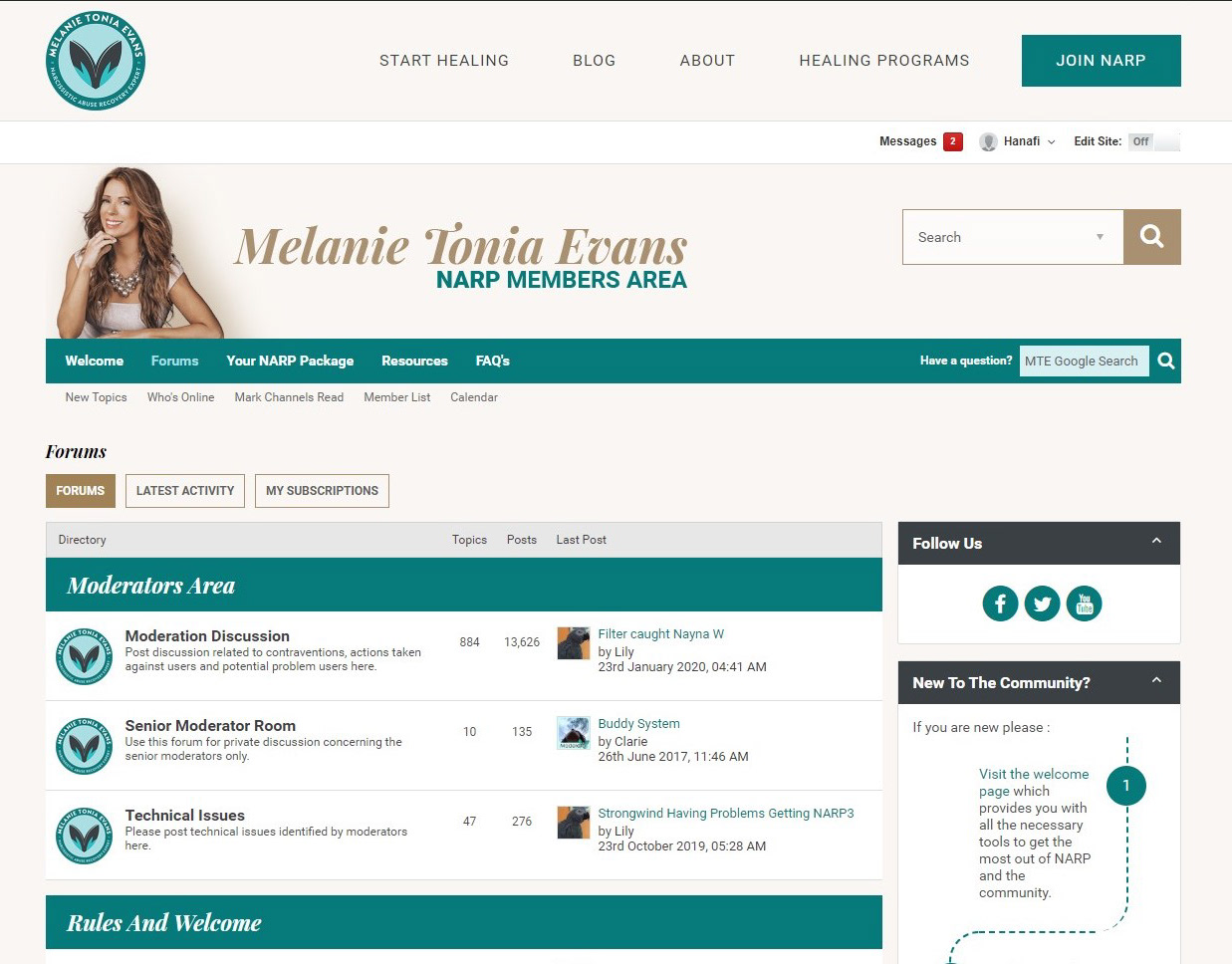
Task: Focus the MTE Google Search field
Action: coord(1085,361)
